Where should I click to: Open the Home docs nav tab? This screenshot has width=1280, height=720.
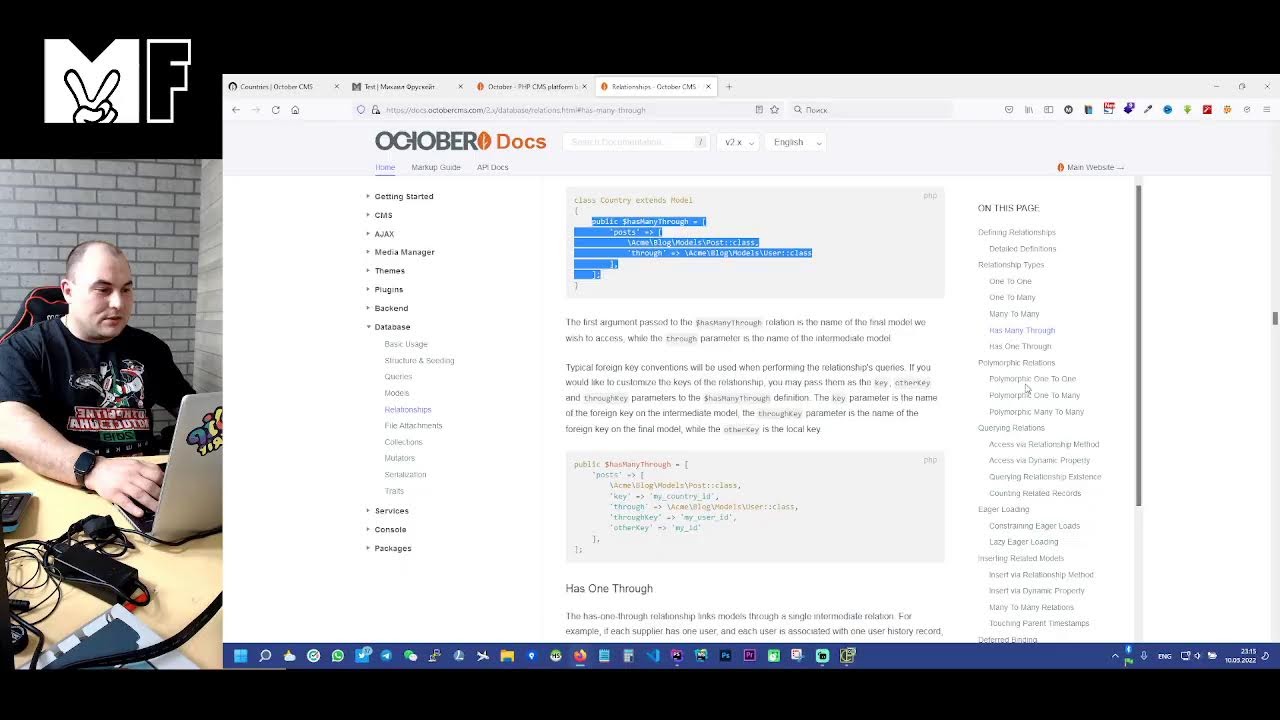(385, 167)
